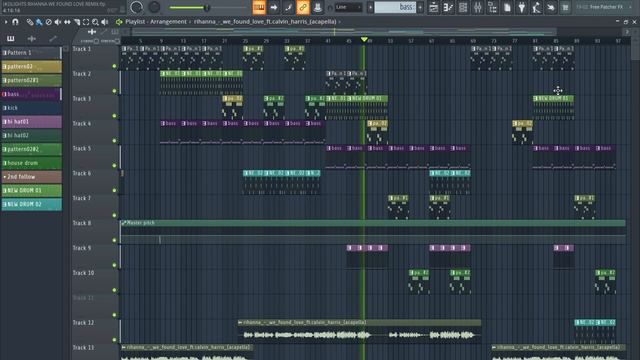Open the playlist options menu arrow

[6, 22]
